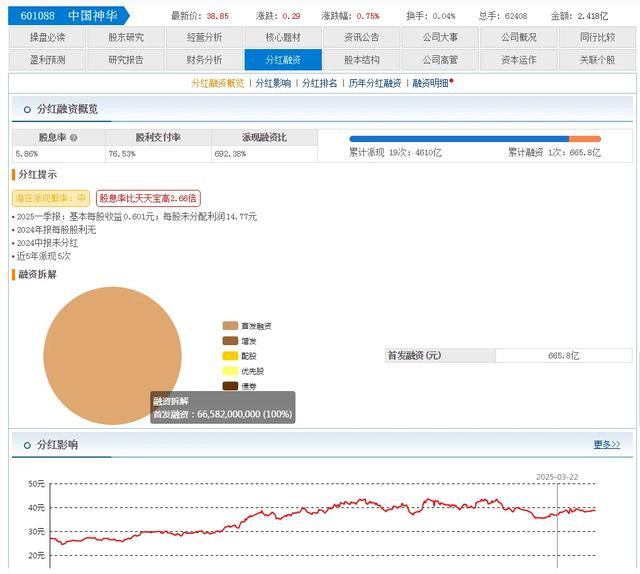This screenshot has height=574, width=640.
Task: Jump to 分红融资概览 section link
Action: pos(218,83)
